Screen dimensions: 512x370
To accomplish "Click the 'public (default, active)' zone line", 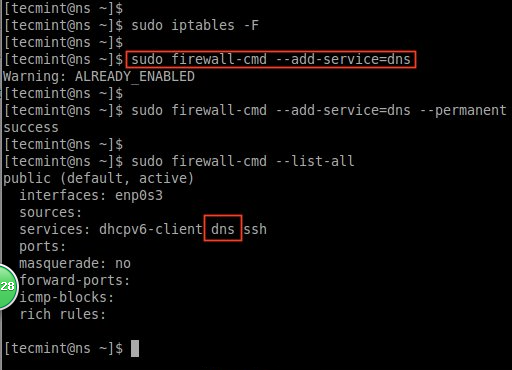I will [98, 178].
